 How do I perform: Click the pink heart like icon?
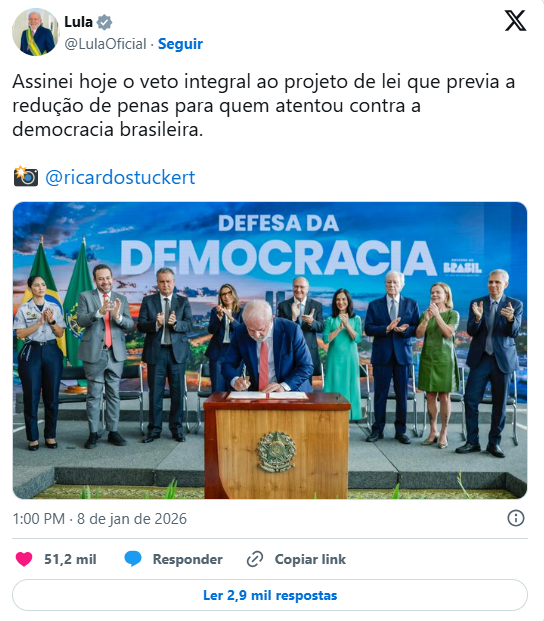[x=24, y=559]
